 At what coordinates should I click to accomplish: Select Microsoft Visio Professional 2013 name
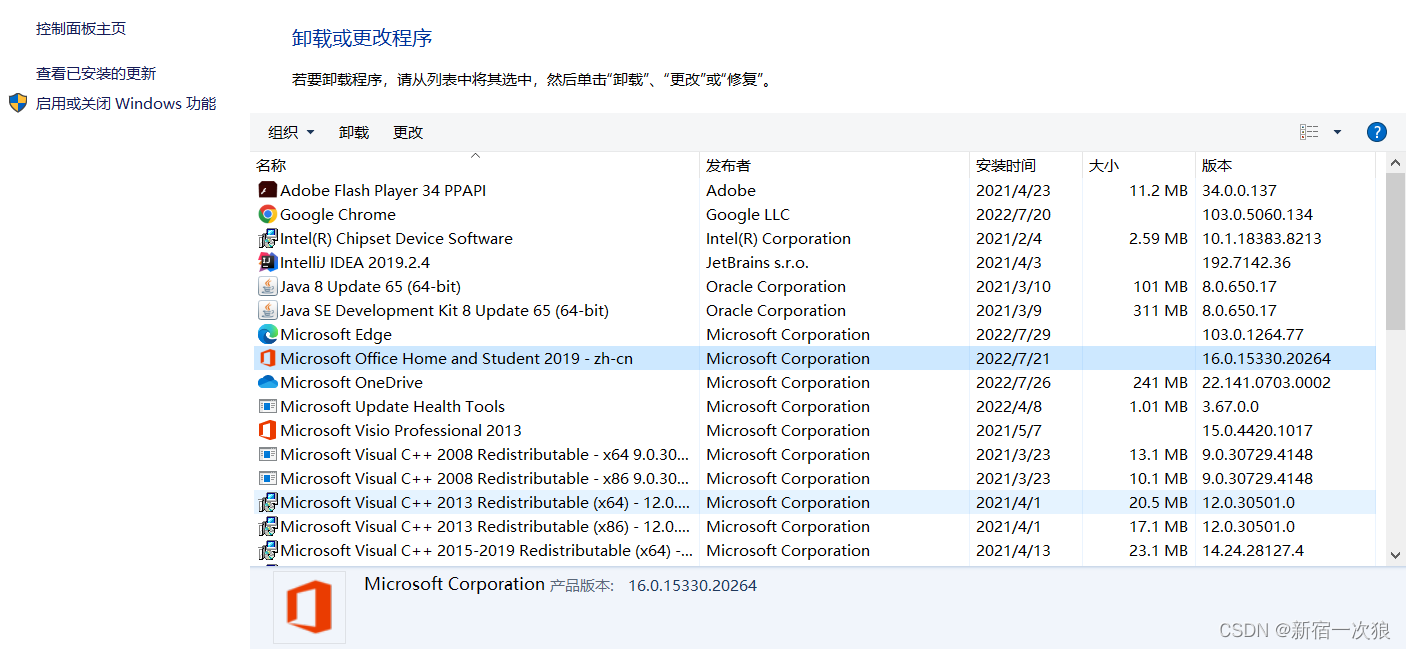(401, 430)
